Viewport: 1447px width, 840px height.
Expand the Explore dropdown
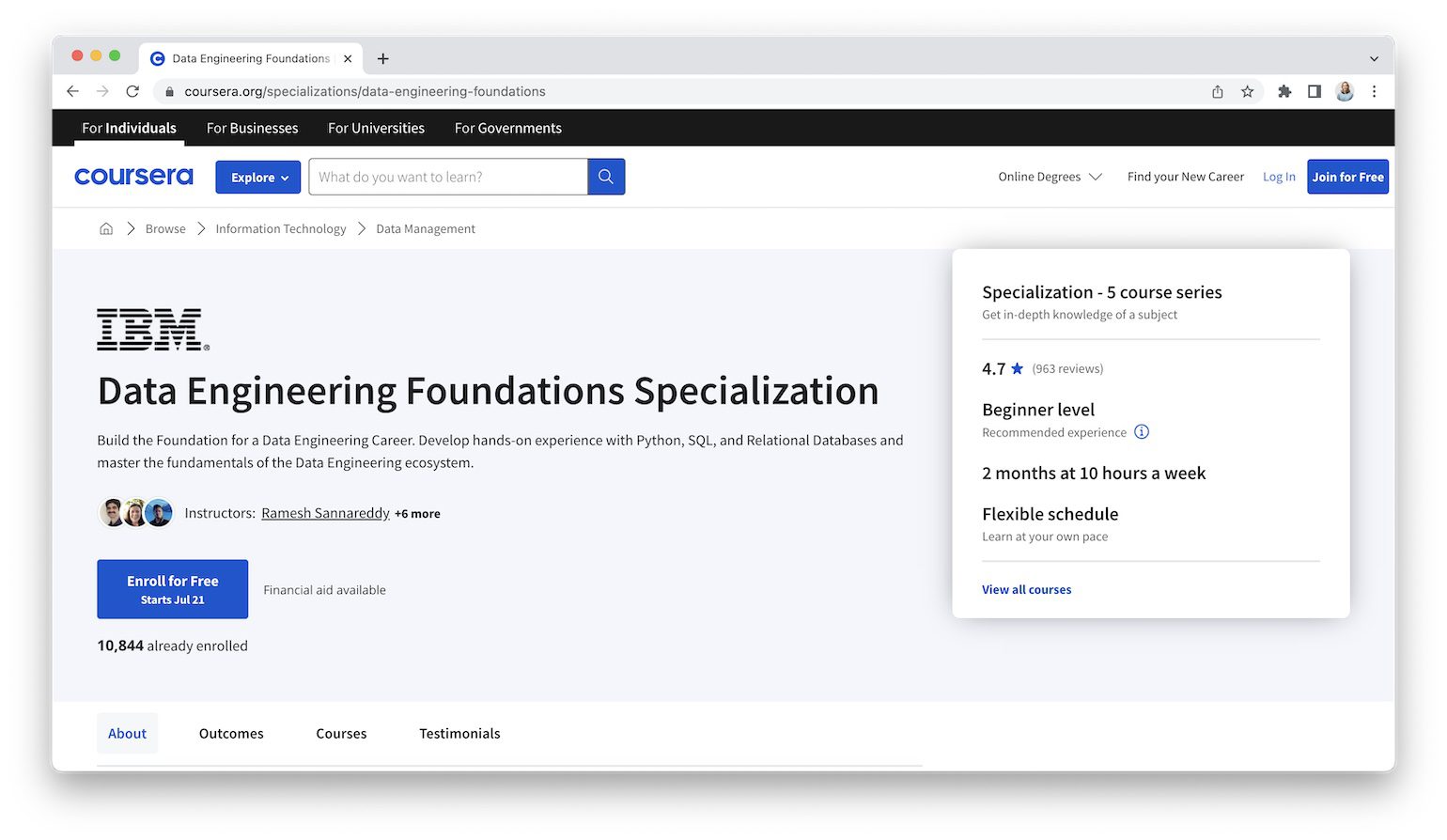click(x=258, y=177)
